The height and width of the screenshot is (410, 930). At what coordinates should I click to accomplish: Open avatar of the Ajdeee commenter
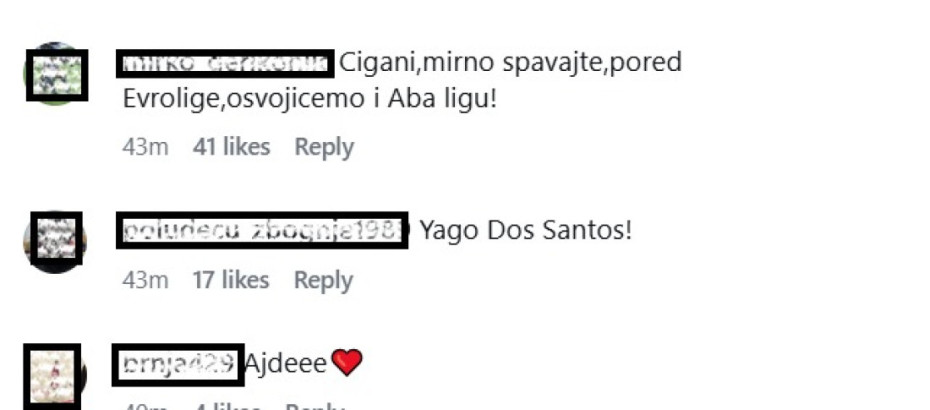coord(53,376)
